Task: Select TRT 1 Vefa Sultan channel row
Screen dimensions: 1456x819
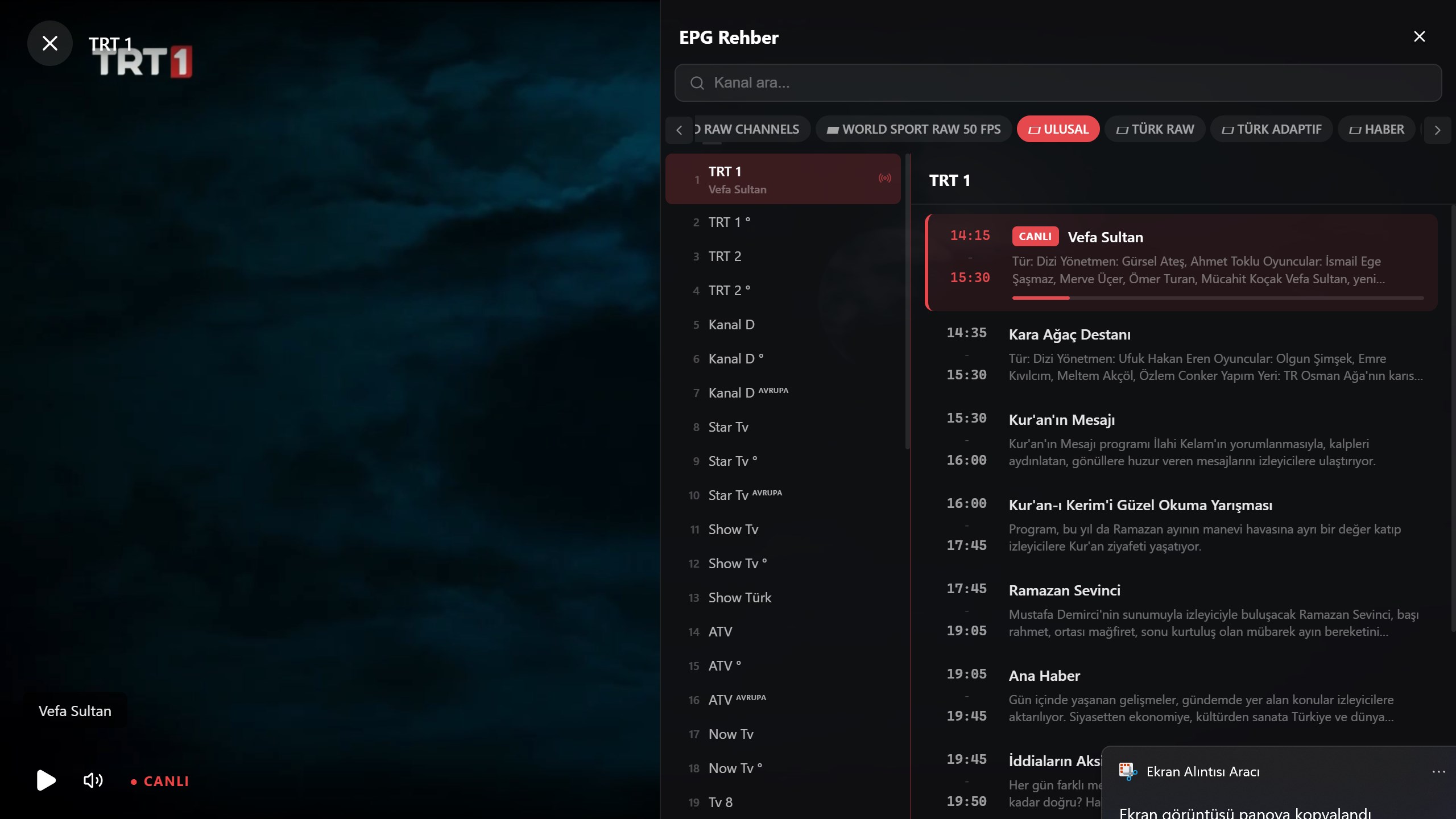Action: click(x=783, y=179)
